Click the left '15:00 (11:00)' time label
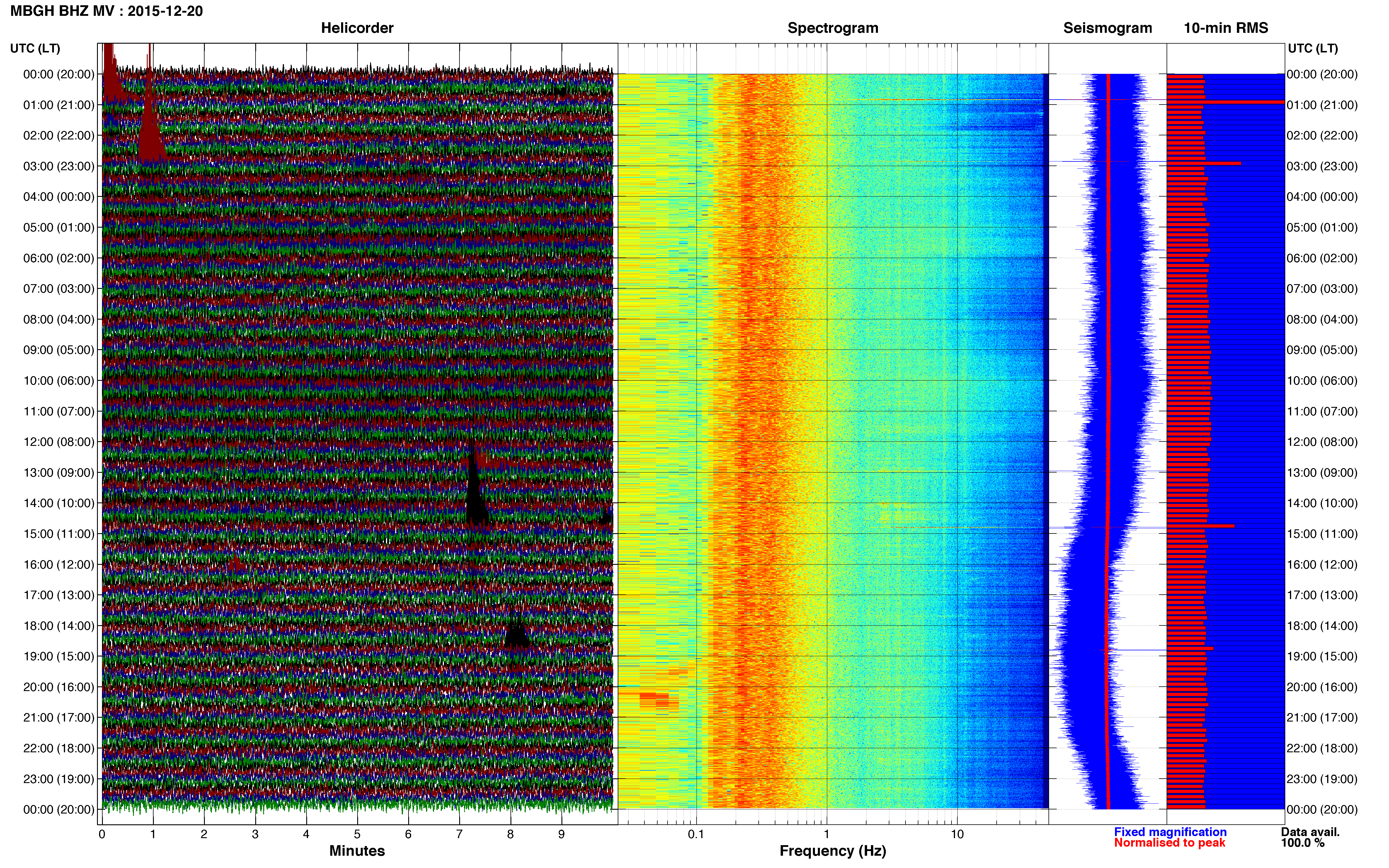The image size is (1389, 868). pos(59,534)
